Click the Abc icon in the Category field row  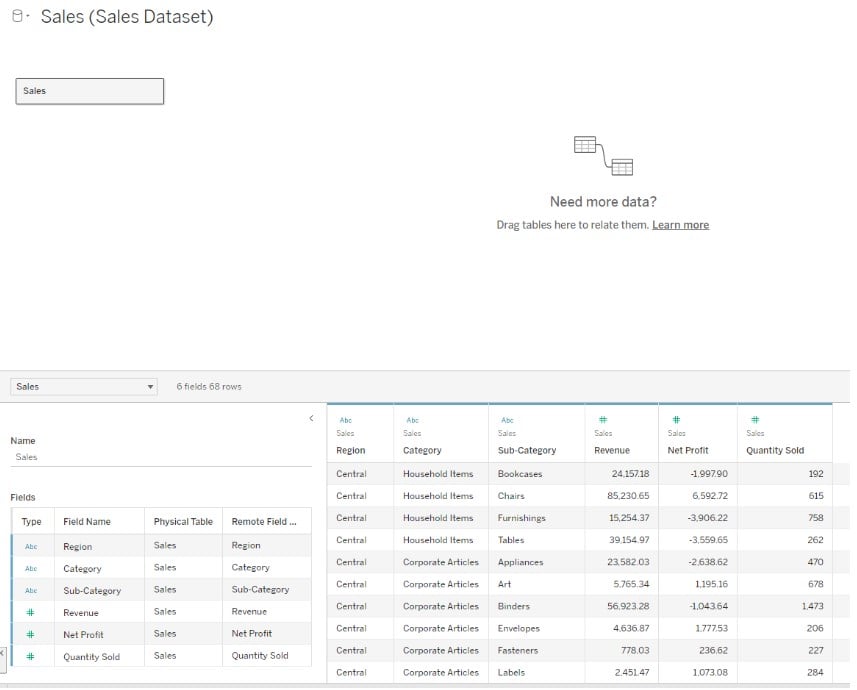point(31,569)
